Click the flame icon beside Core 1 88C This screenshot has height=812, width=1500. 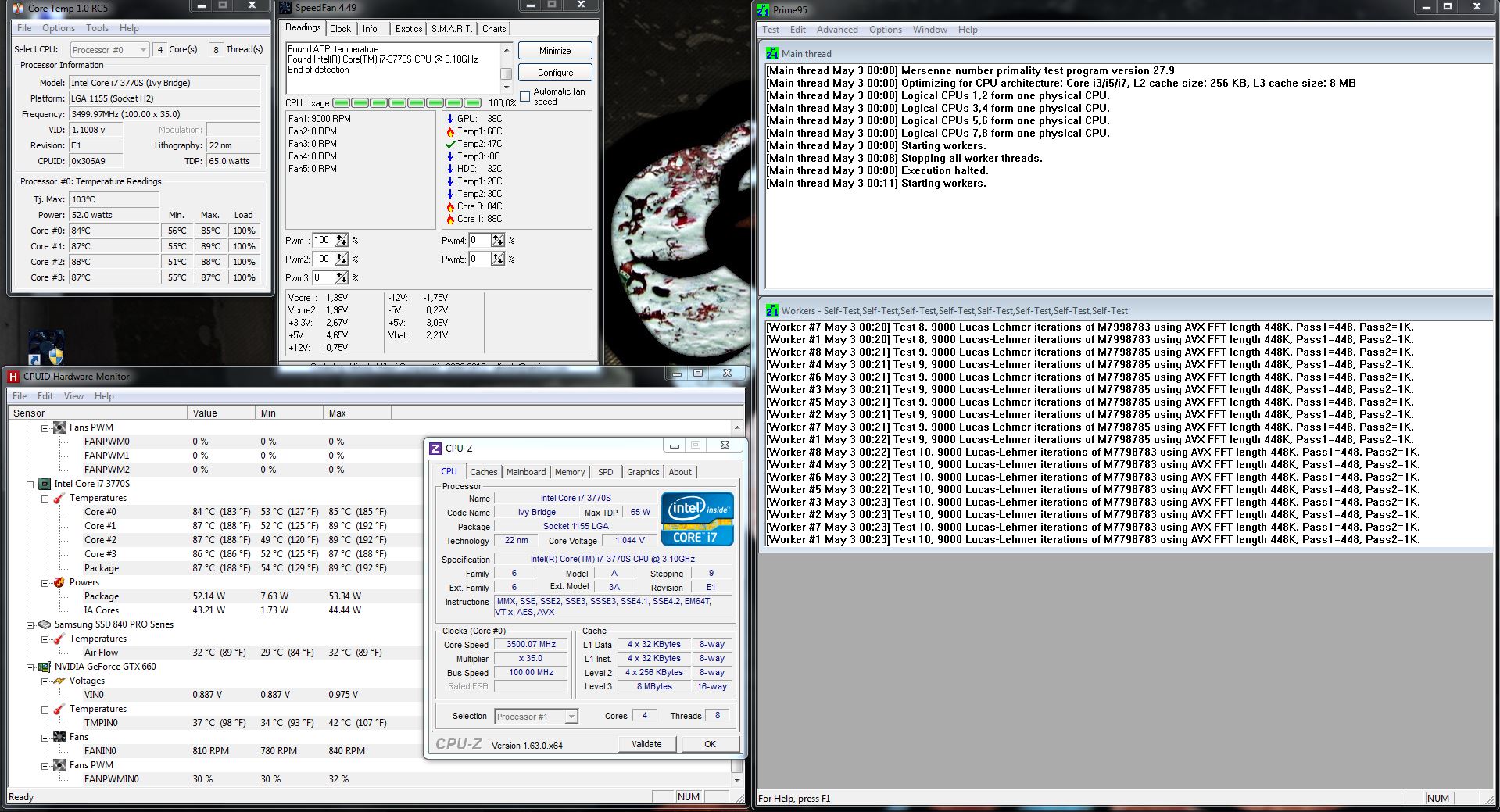click(450, 219)
